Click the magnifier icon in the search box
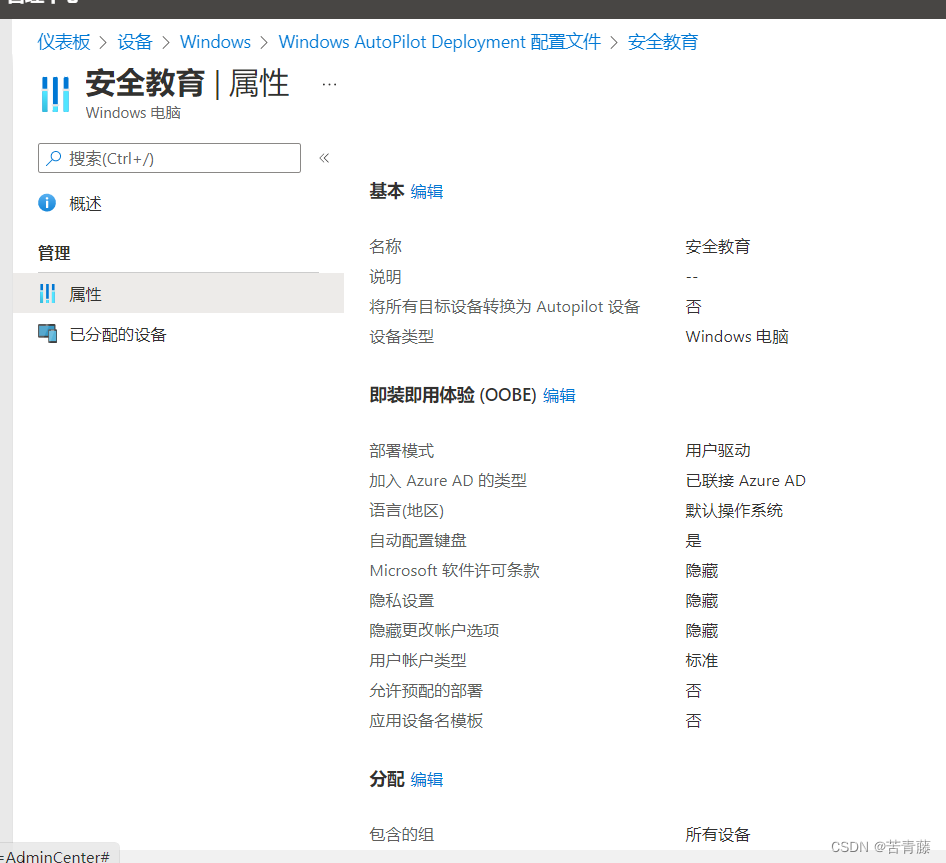Image resolution: width=946 pixels, height=863 pixels. tap(56, 157)
